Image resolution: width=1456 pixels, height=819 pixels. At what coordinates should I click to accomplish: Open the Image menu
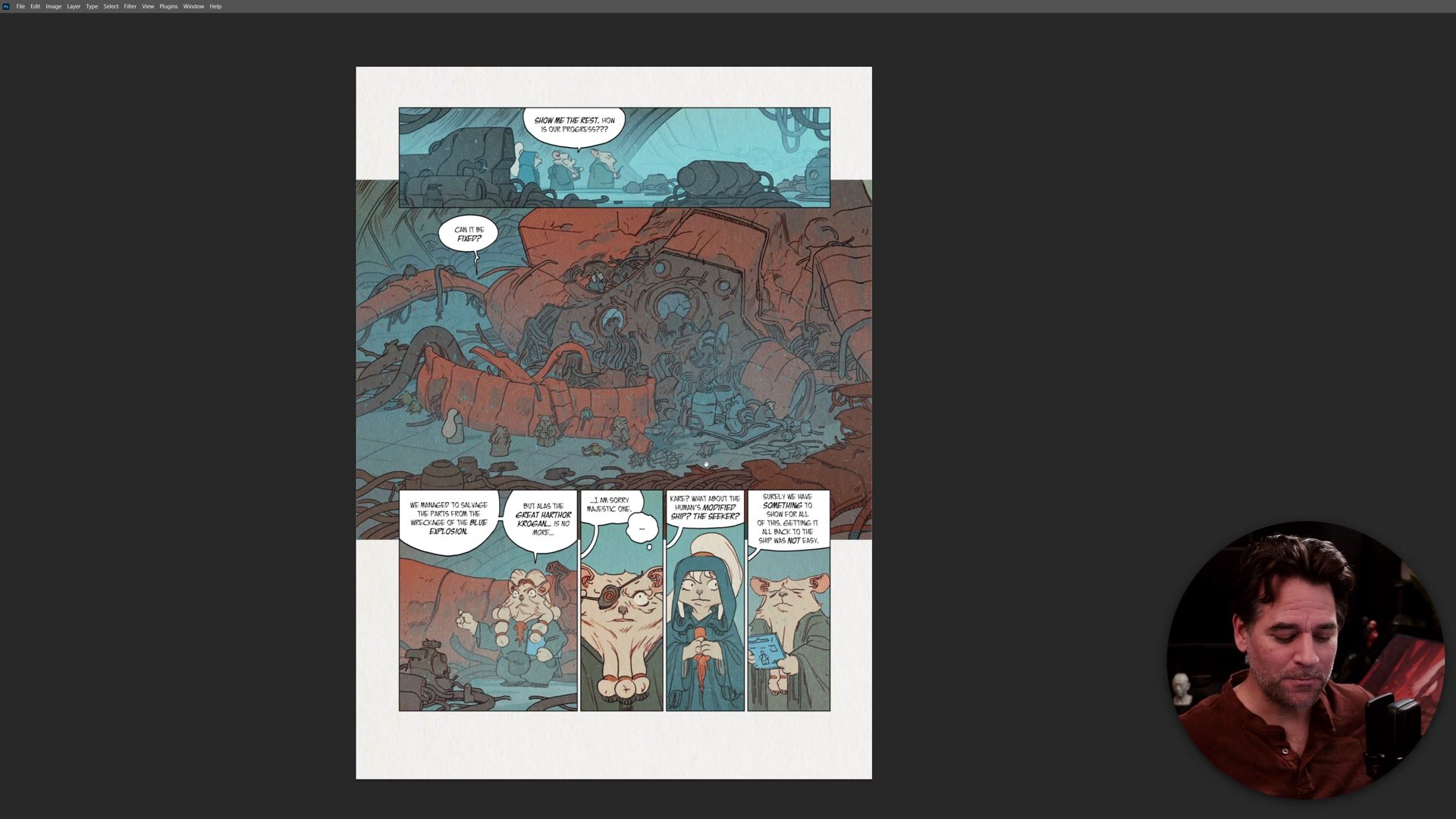point(53,6)
